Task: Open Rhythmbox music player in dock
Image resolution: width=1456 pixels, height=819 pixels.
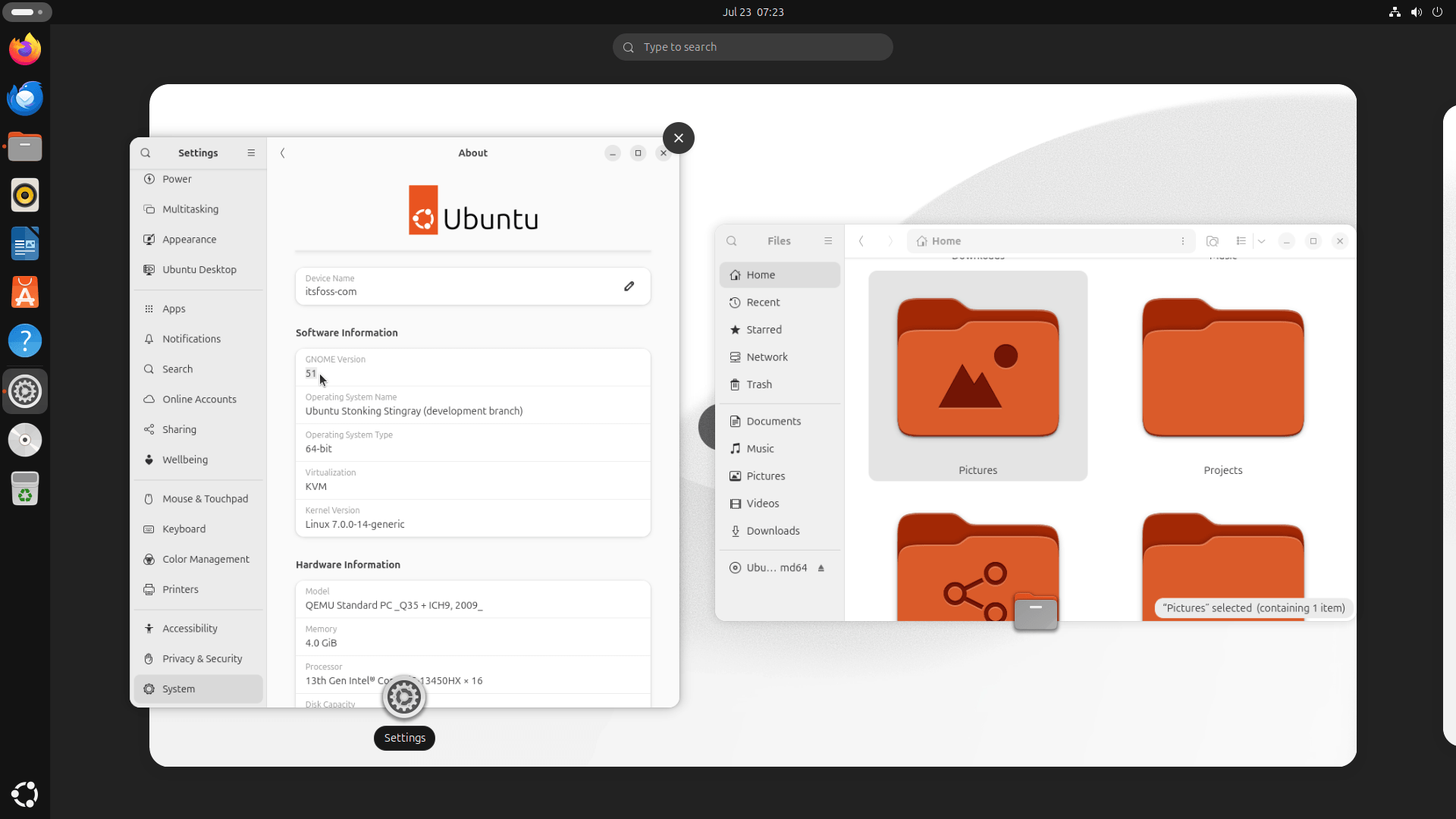Action: click(25, 195)
